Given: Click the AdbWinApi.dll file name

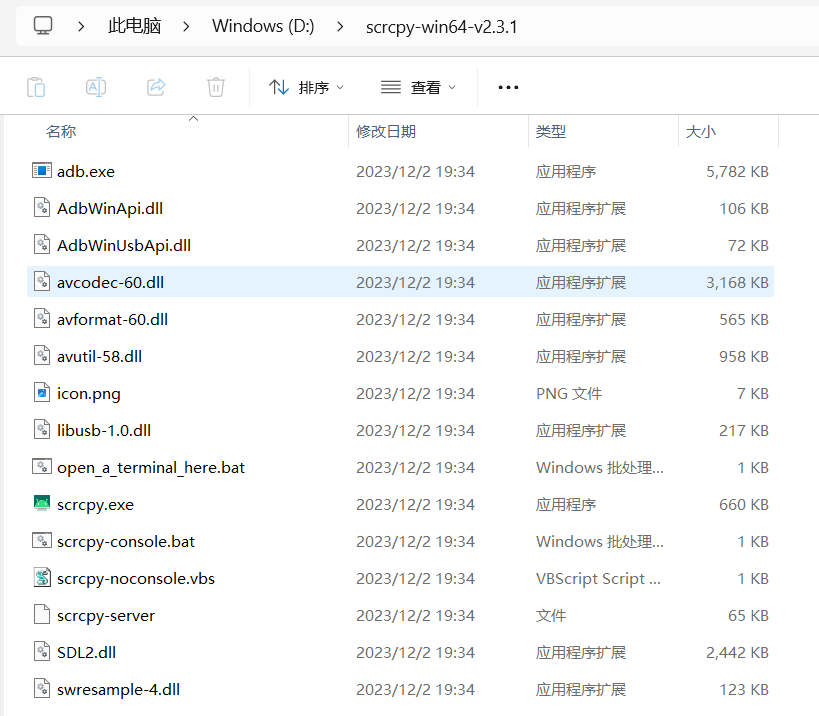Looking at the screenshot, I should click(x=110, y=209).
